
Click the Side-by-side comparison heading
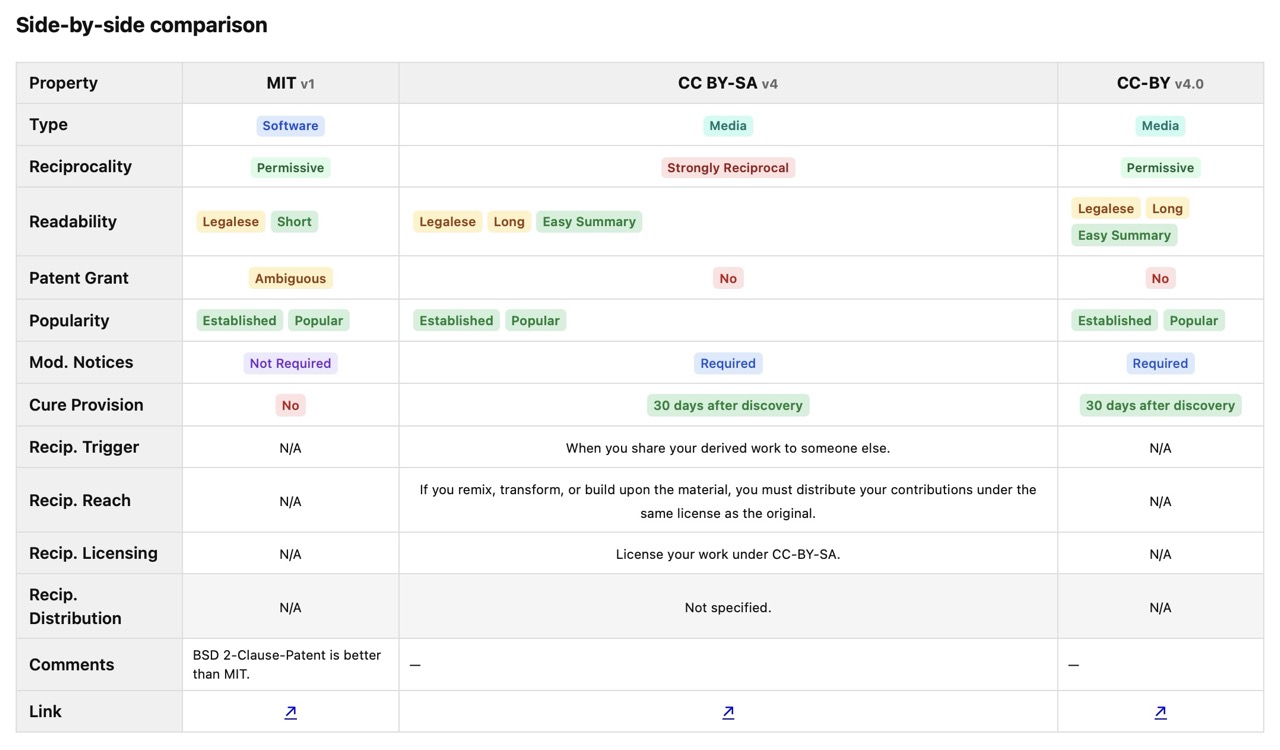point(142,25)
